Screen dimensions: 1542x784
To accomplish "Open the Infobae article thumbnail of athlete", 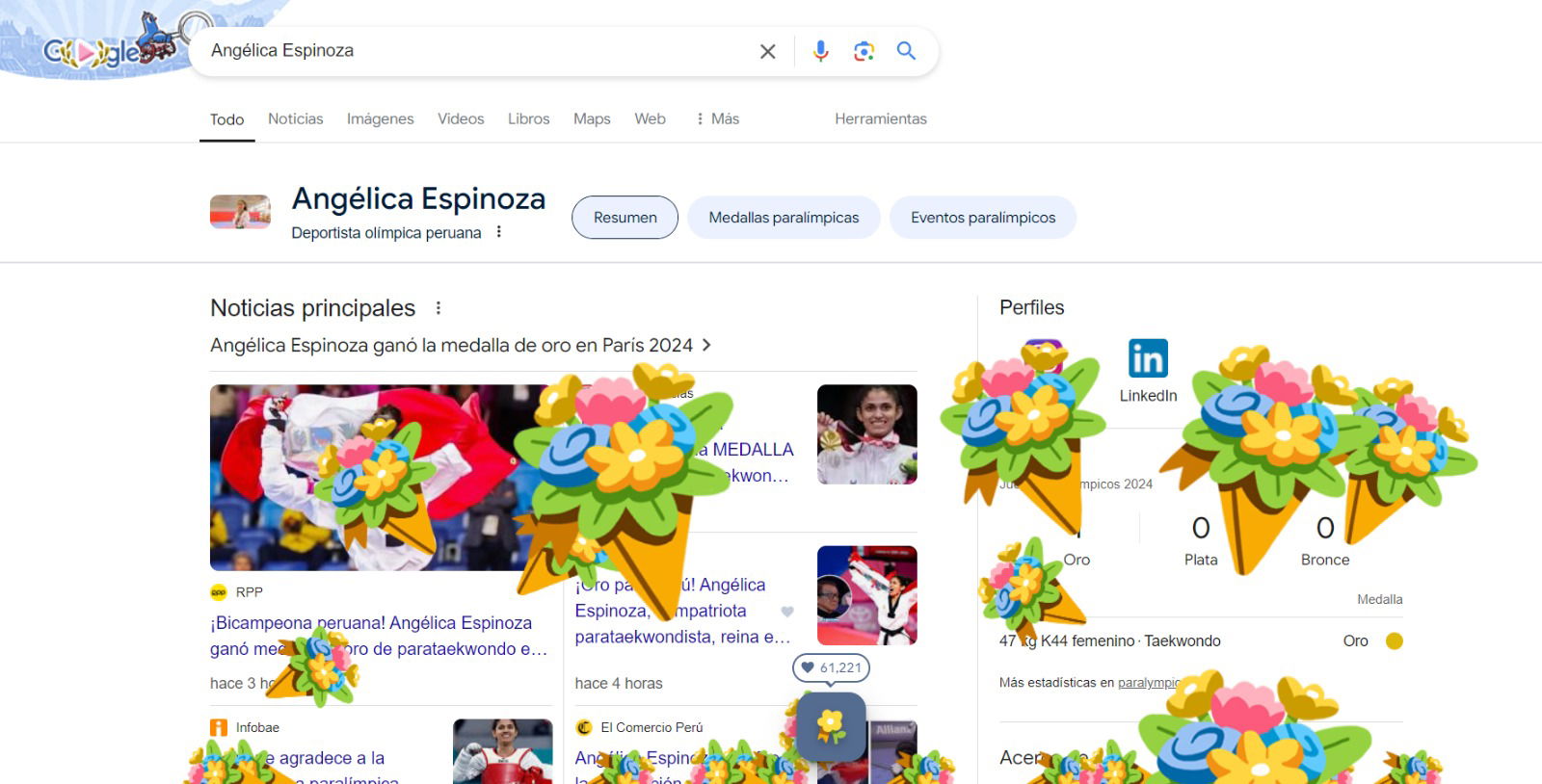I will [503, 751].
